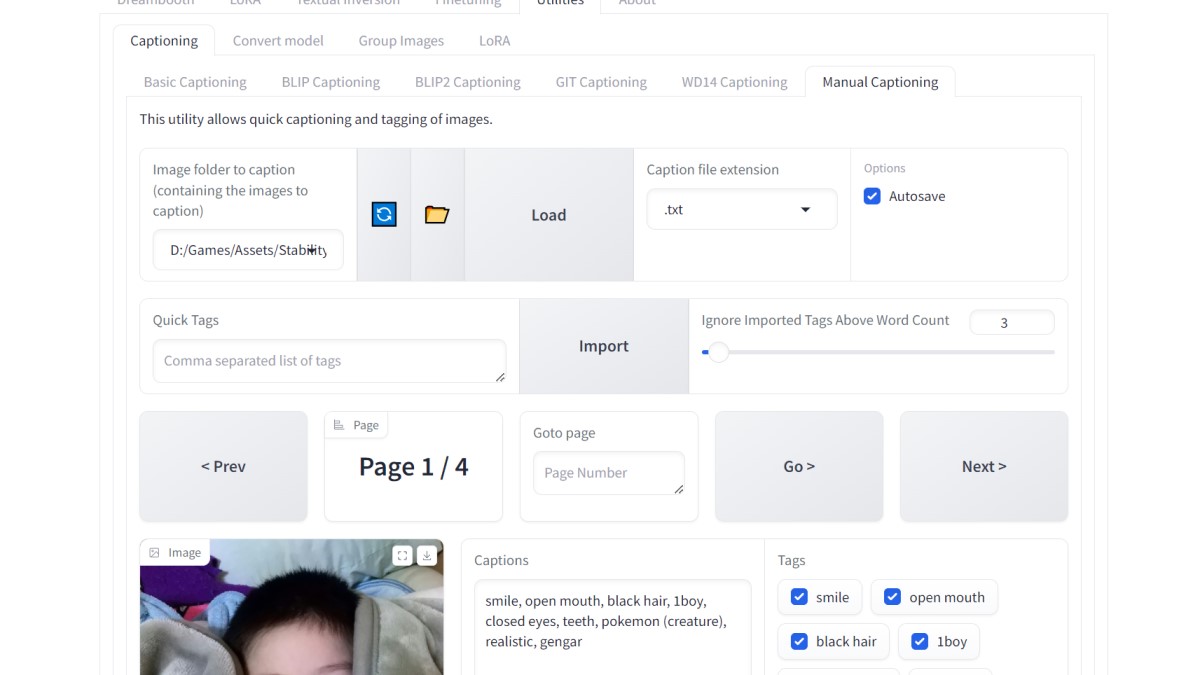
Task: Click the Go > button
Action: 799,466
